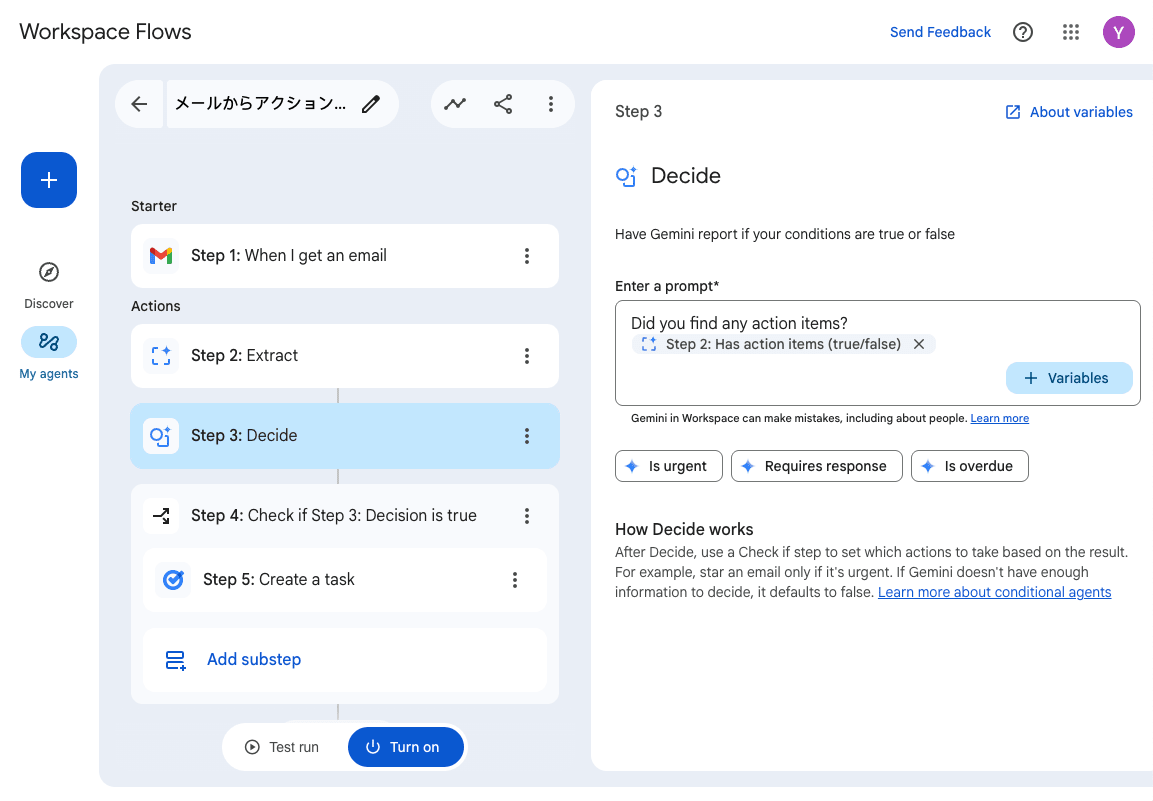Click Turn on button
This screenshot has height=801, width=1153.
(x=405, y=747)
